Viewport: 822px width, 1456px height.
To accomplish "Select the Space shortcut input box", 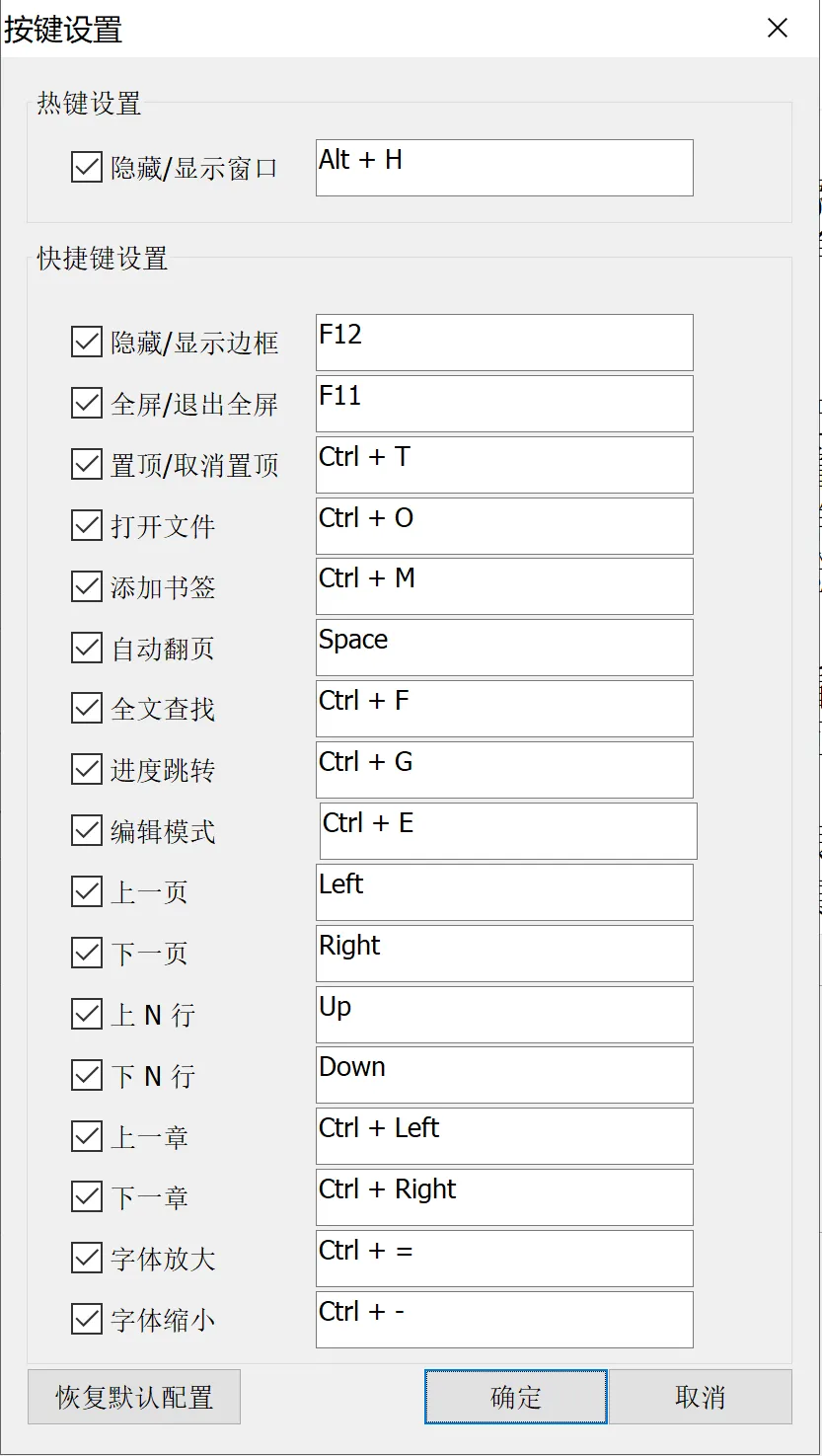I will coord(504,648).
